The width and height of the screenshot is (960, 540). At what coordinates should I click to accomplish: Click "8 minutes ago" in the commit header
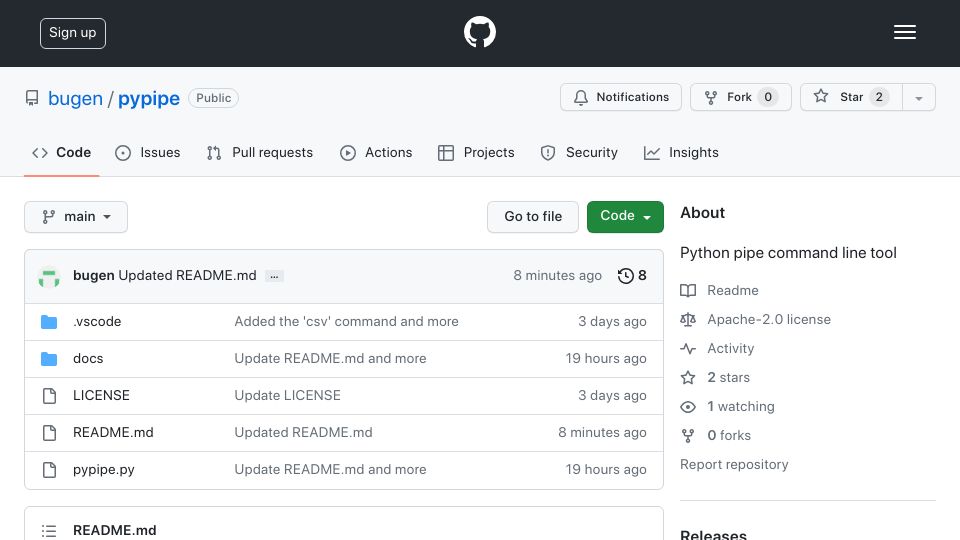(557, 276)
